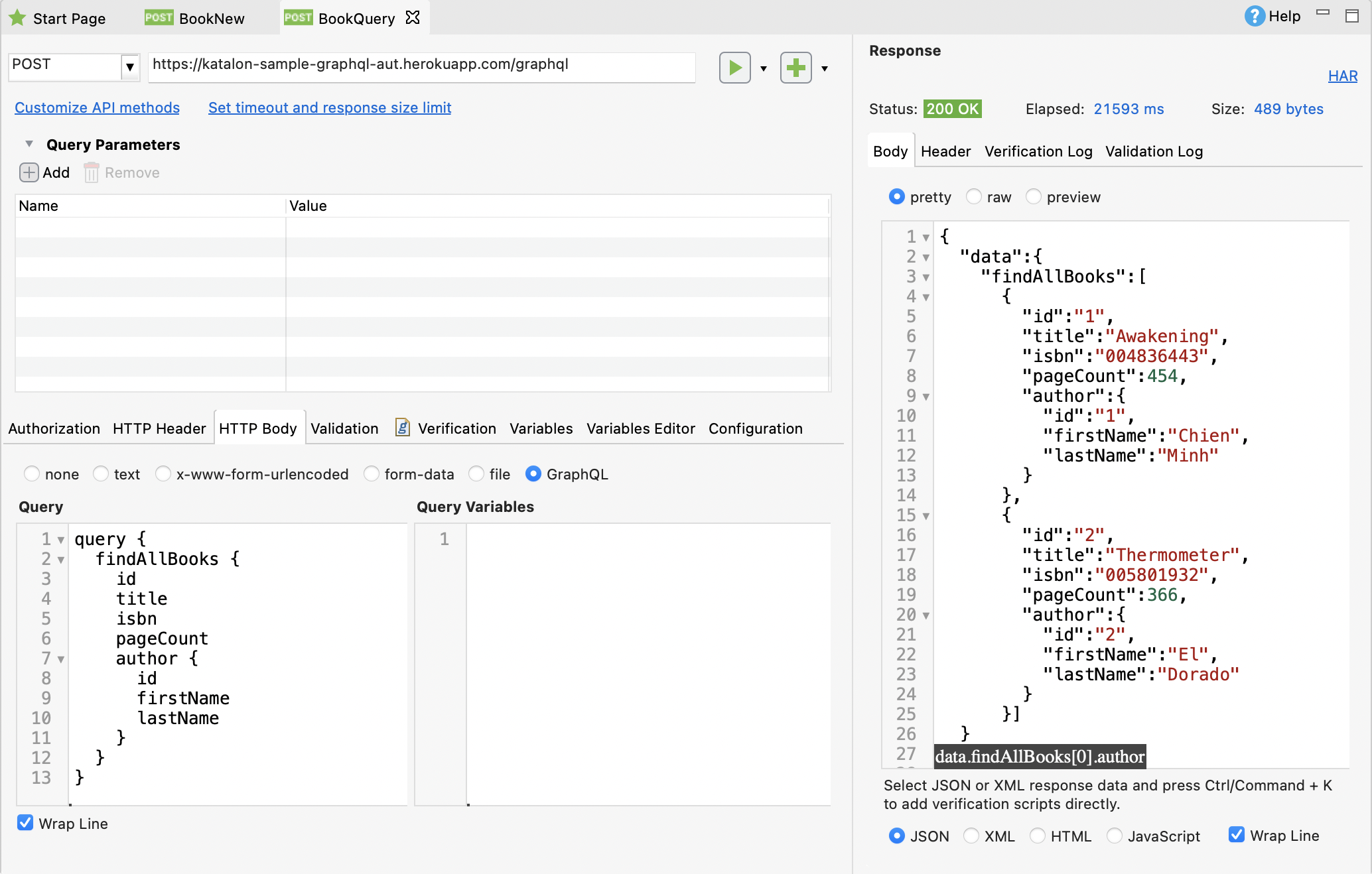Click the Verification tab script icon
The image size is (1372, 874).
pyautogui.click(x=402, y=428)
